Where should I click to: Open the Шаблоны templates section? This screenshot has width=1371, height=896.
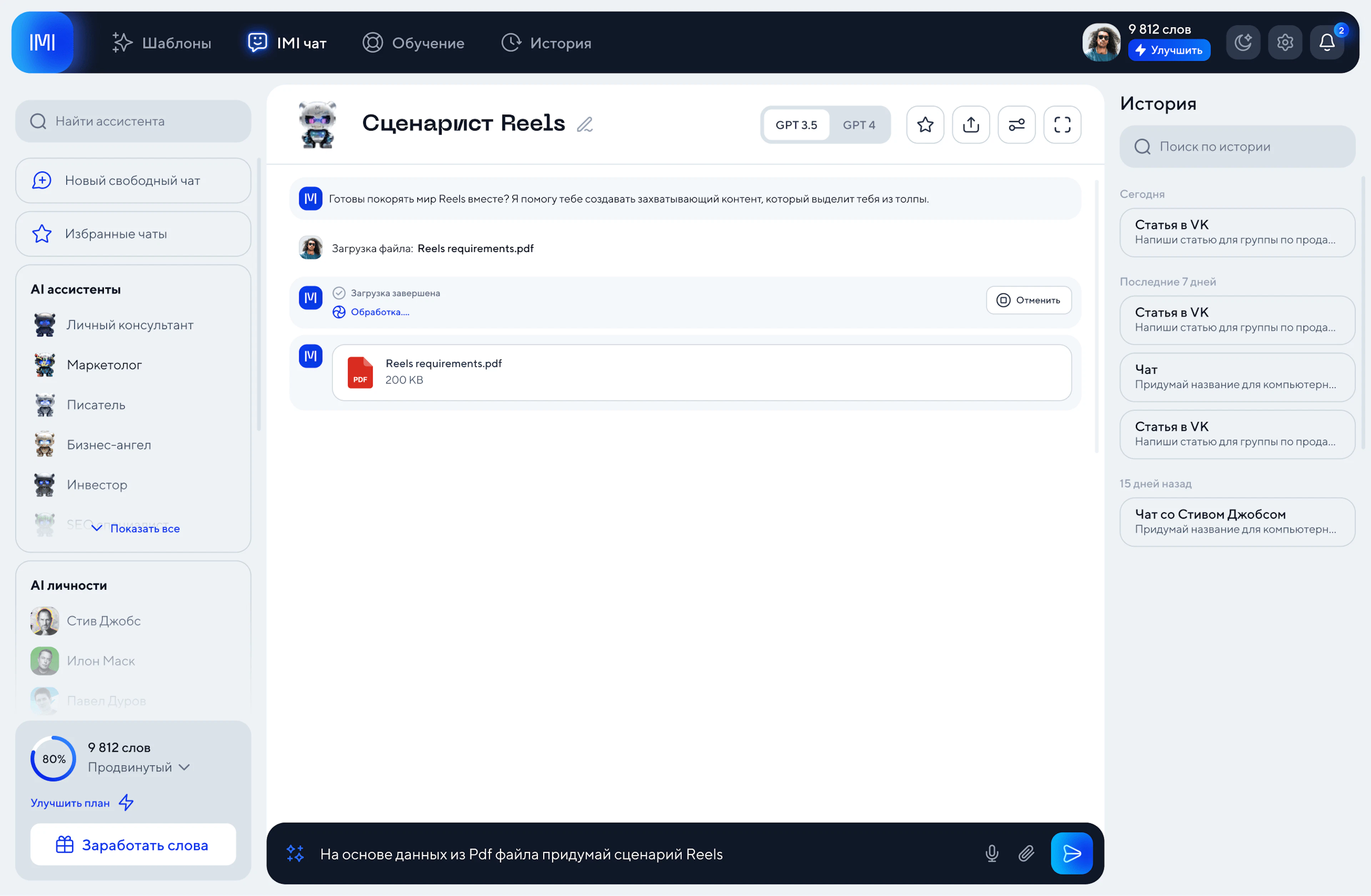point(162,42)
